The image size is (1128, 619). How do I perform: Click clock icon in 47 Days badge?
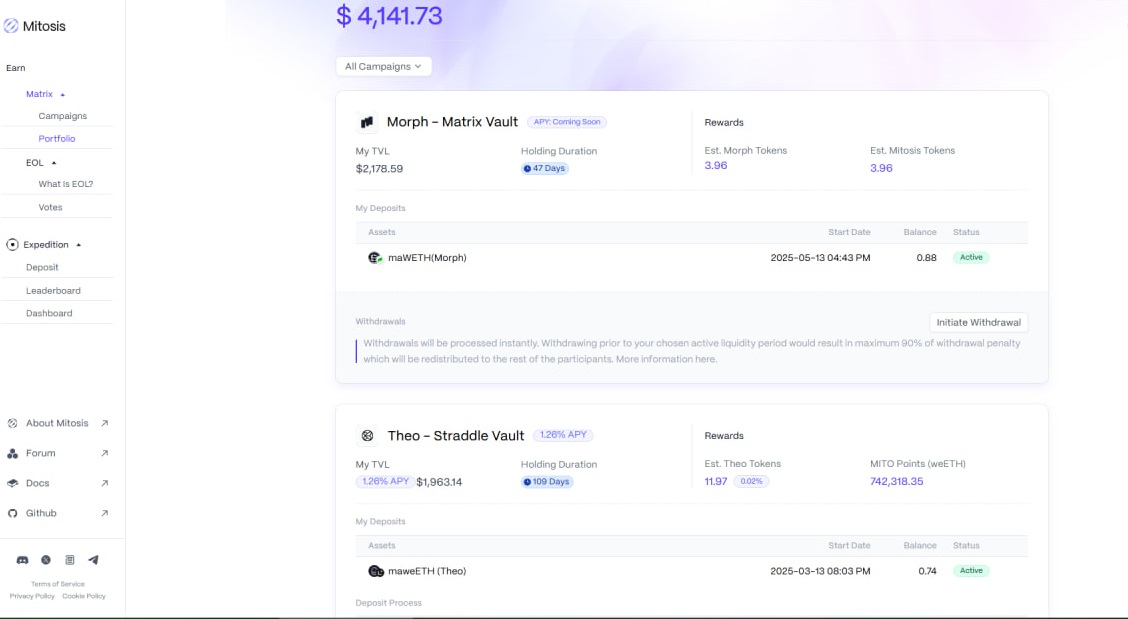pos(527,168)
